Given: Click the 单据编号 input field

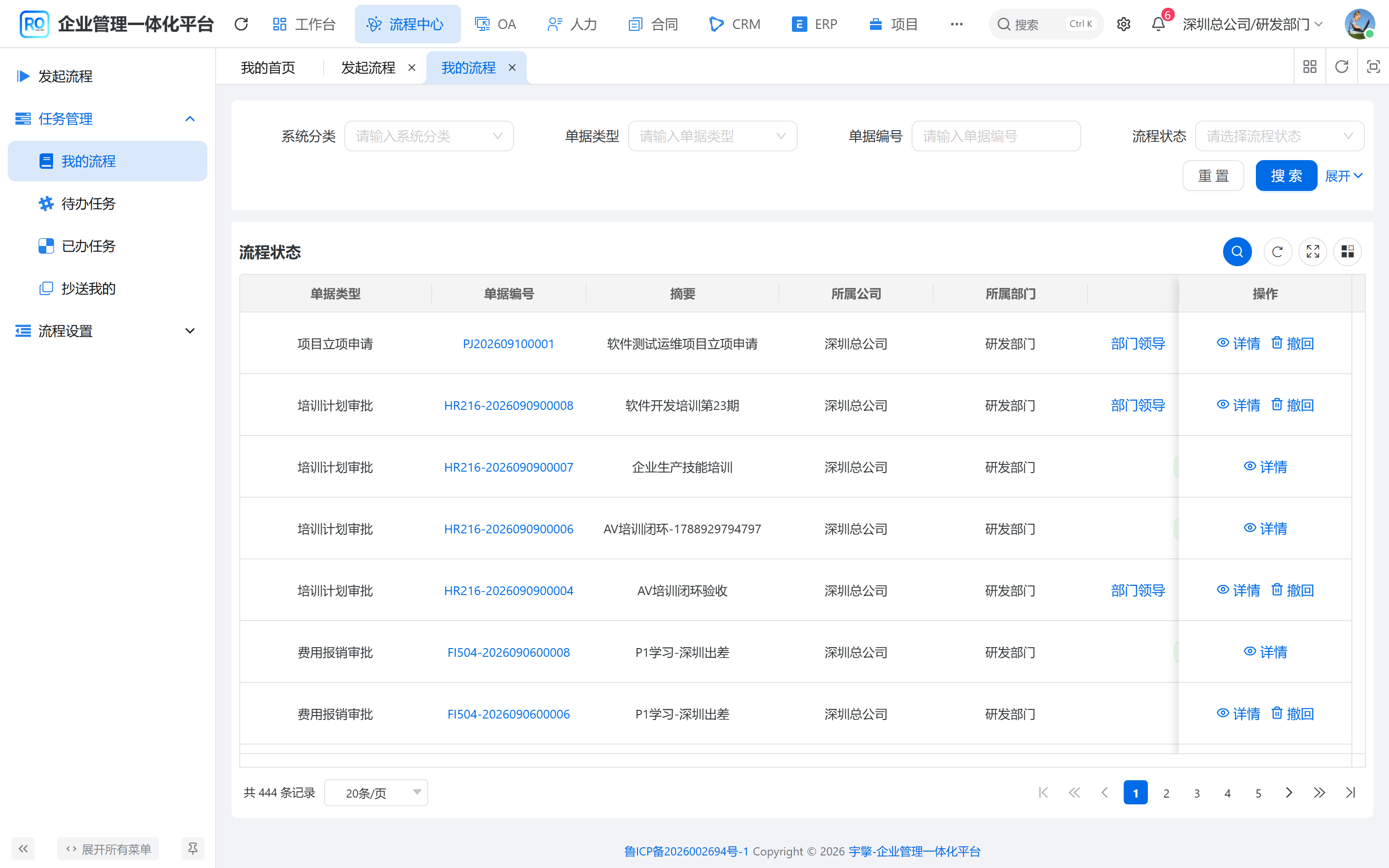Looking at the screenshot, I should coord(996,136).
